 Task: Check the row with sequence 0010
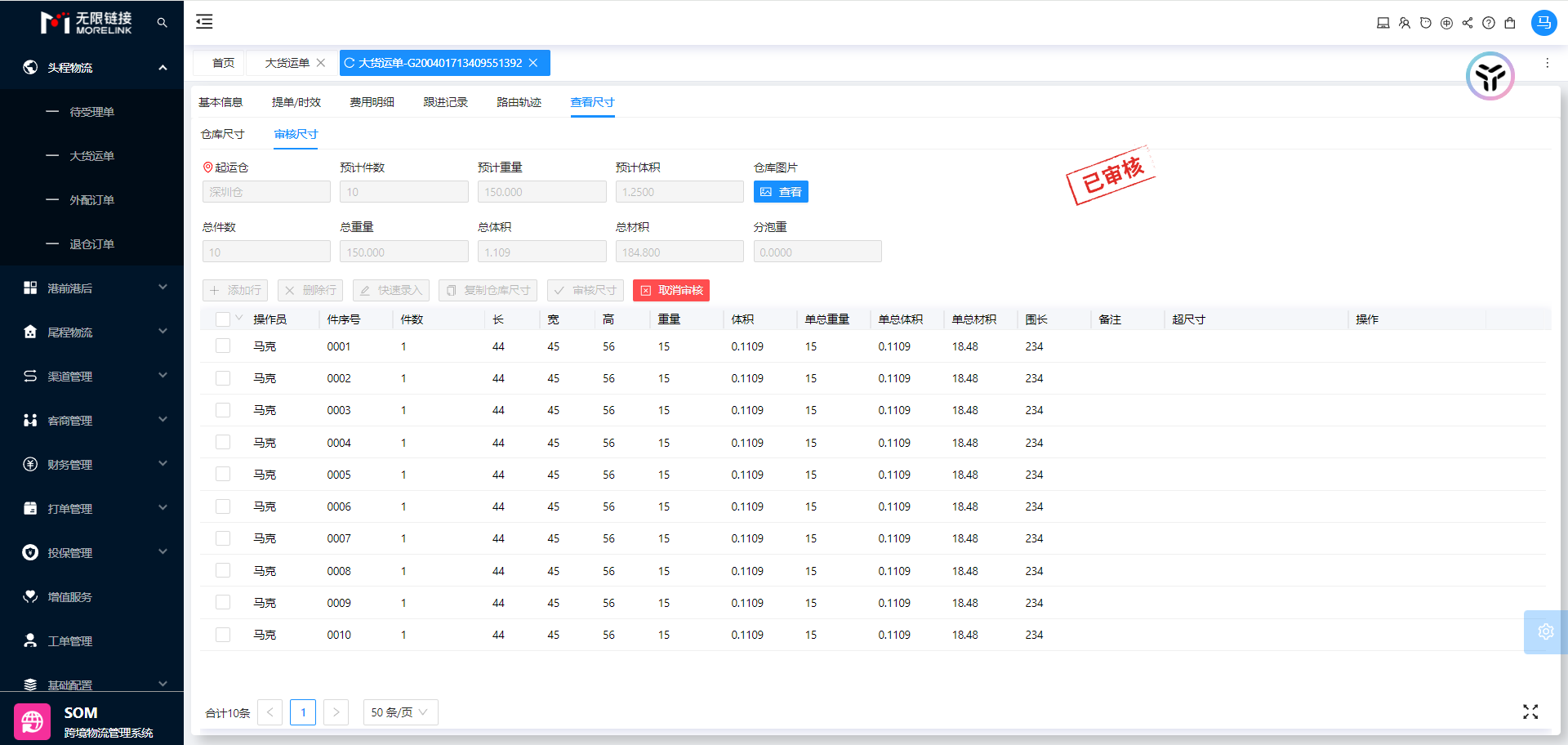click(x=222, y=635)
